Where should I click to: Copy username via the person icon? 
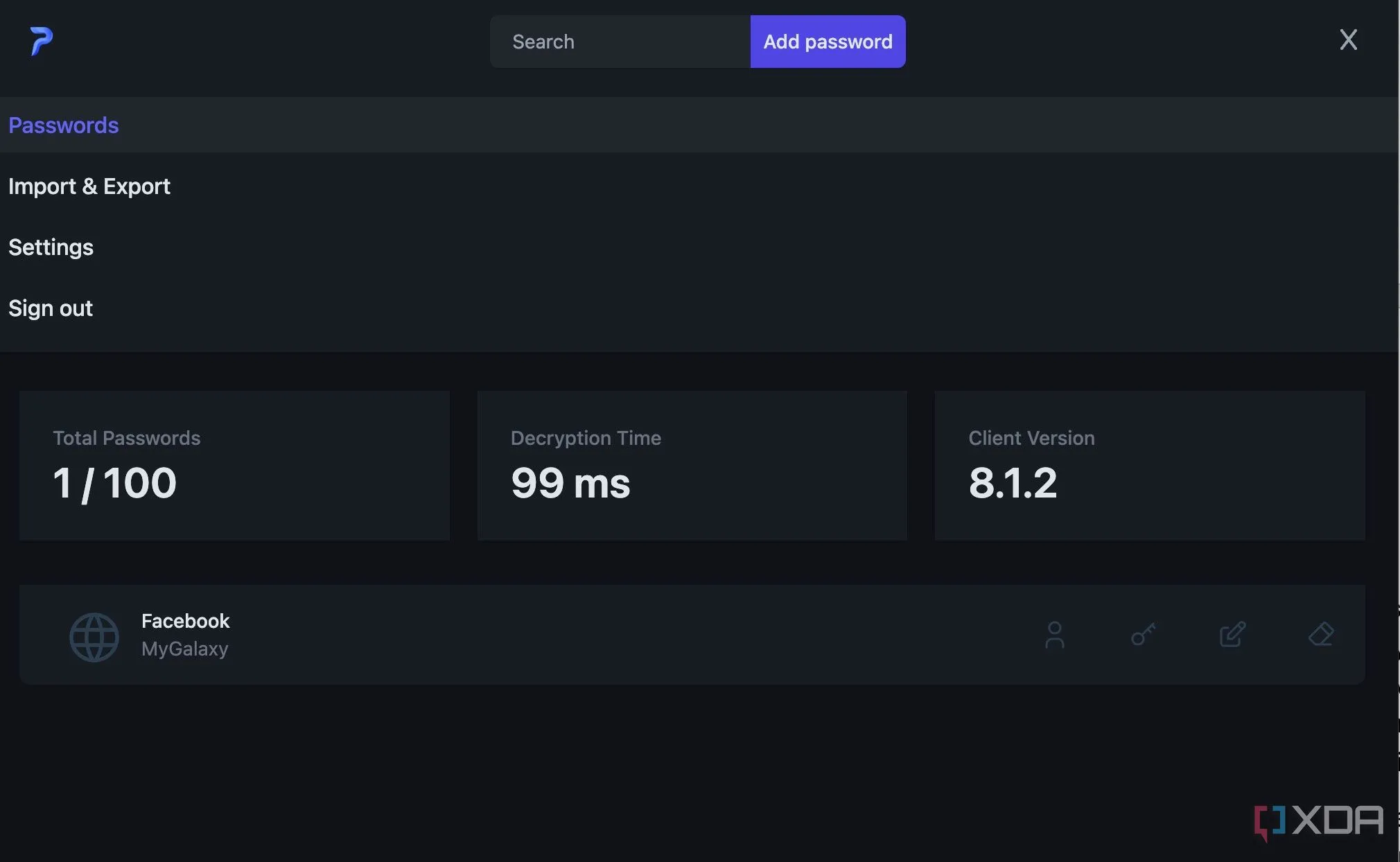[x=1054, y=635]
